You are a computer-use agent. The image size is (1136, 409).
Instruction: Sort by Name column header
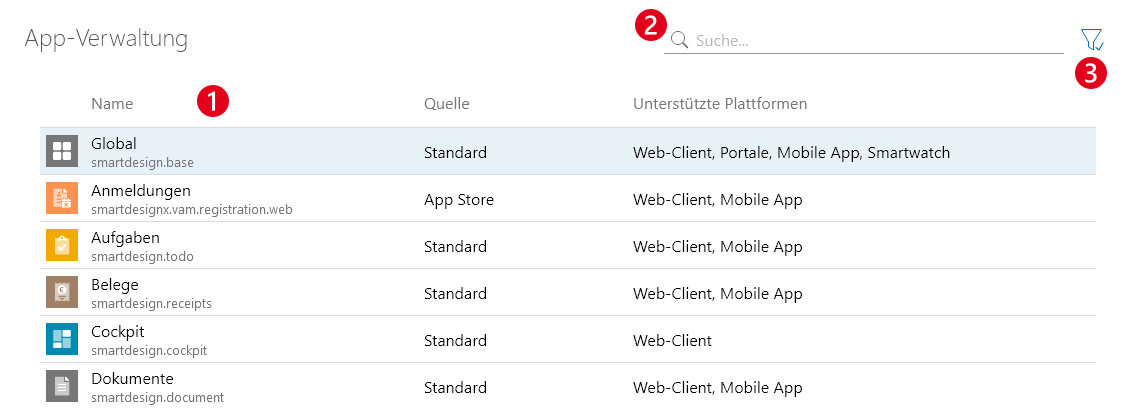tap(112, 104)
